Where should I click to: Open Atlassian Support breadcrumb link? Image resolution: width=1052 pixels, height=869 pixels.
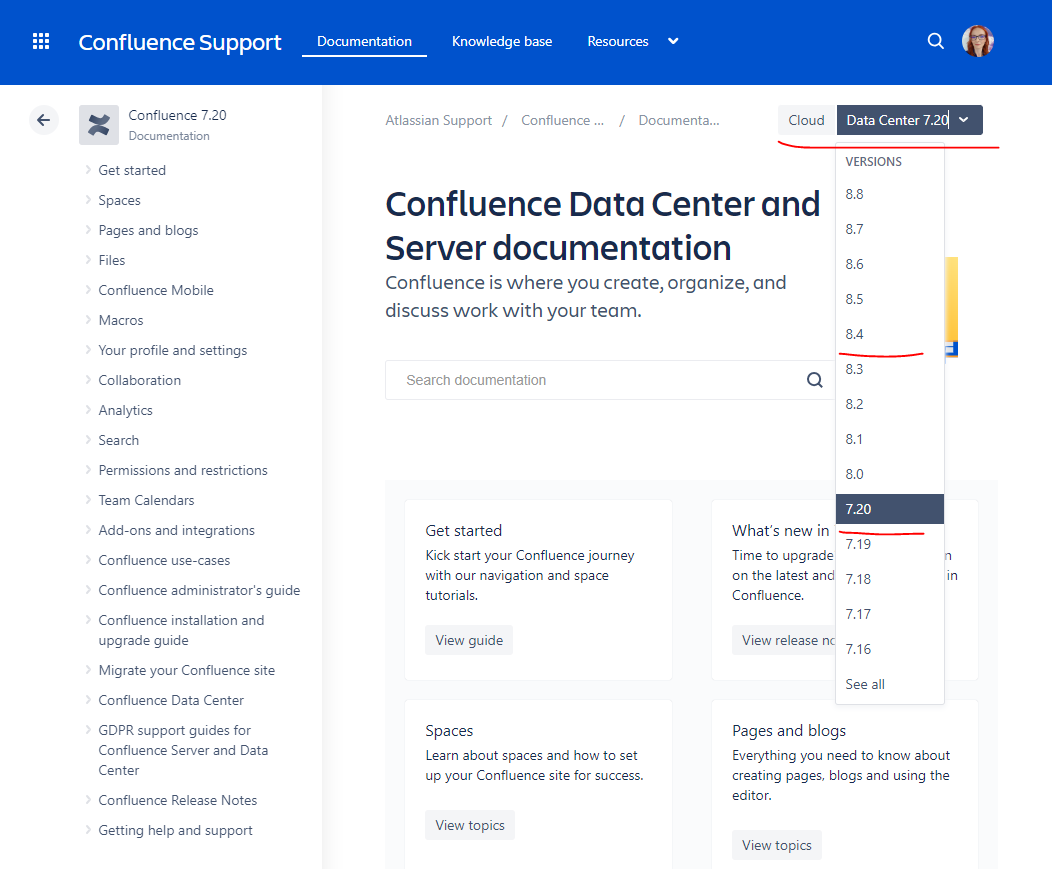(x=439, y=120)
